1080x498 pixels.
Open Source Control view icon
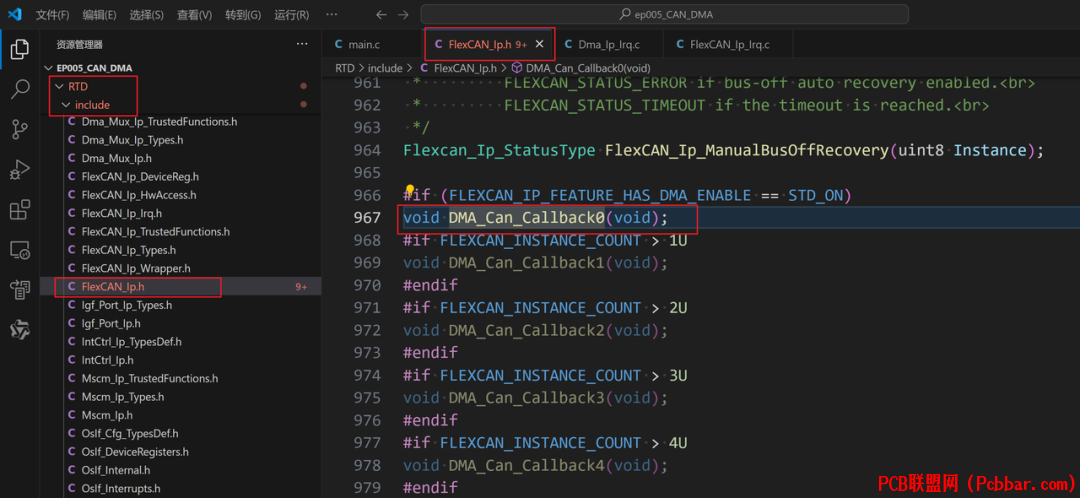[x=20, y=129]
